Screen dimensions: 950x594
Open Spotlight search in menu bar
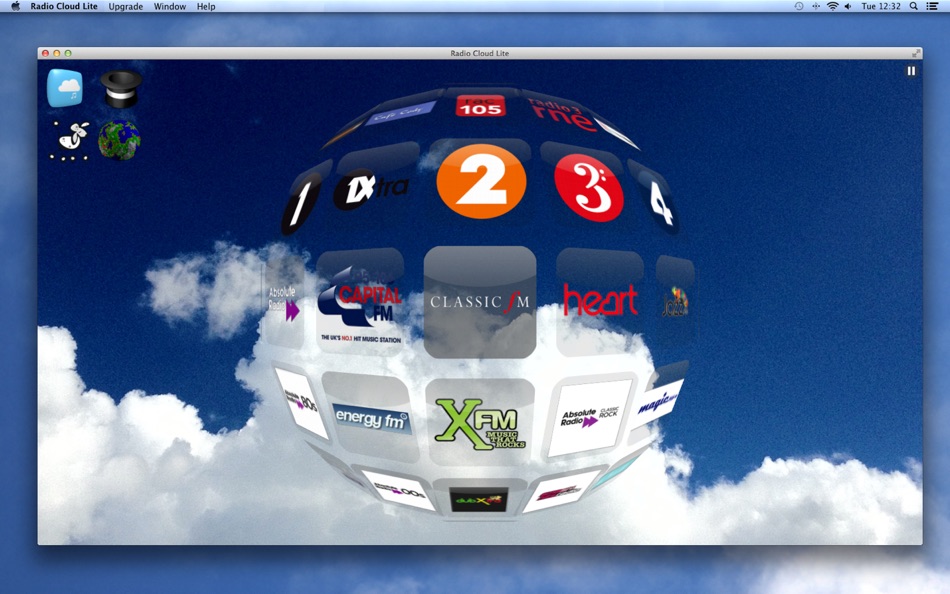pos(913,6)
